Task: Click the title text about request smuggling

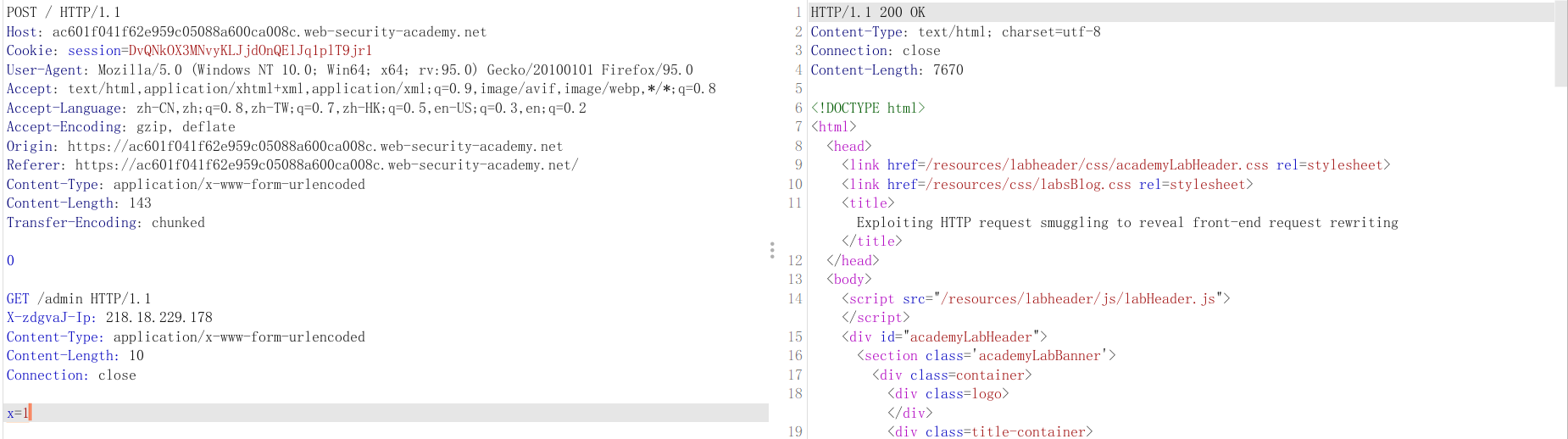Action: 1127,223
